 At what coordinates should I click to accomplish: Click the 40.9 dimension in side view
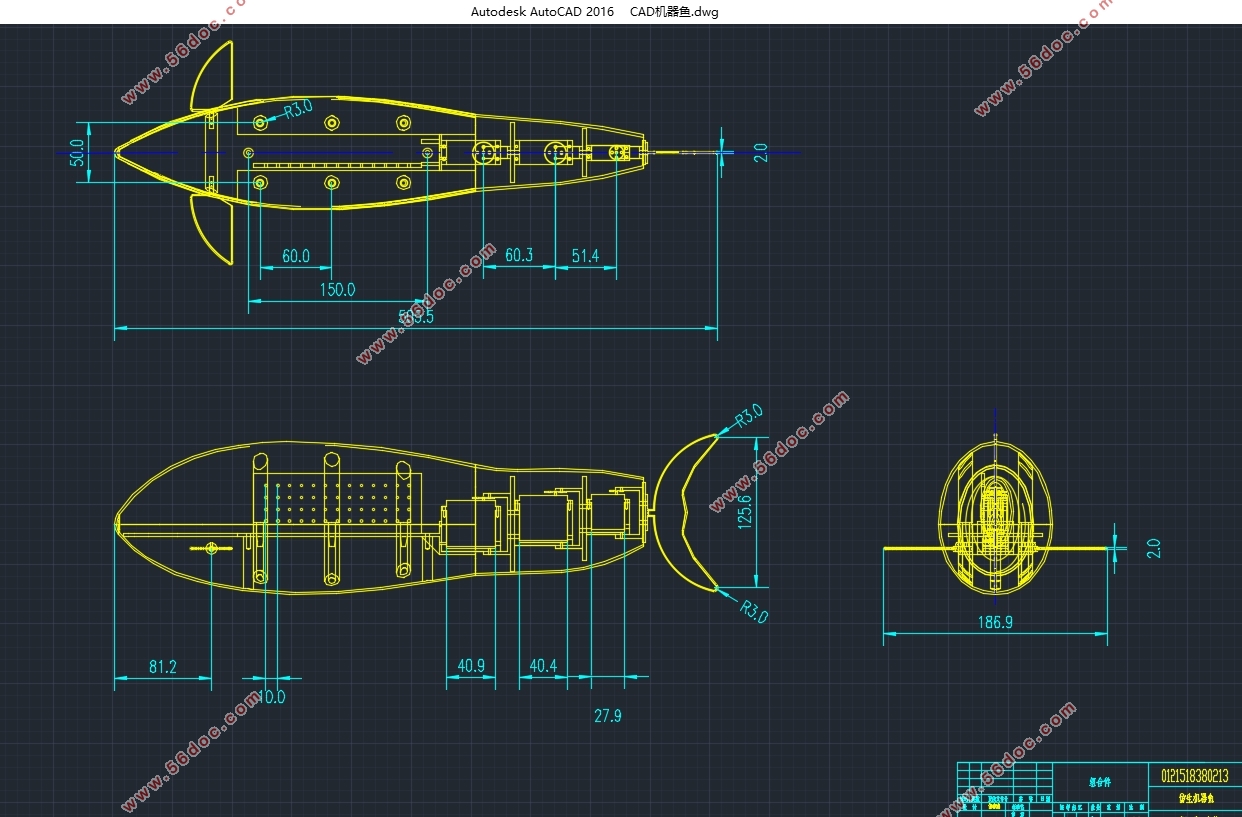point(470,666)
